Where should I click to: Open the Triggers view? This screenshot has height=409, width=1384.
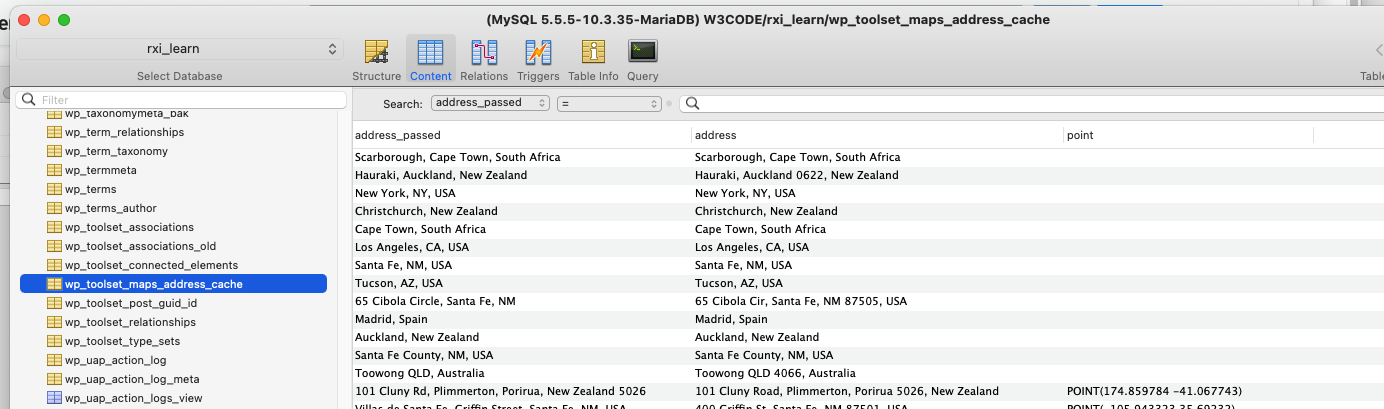pyautogui.click(x=538, y=59)
